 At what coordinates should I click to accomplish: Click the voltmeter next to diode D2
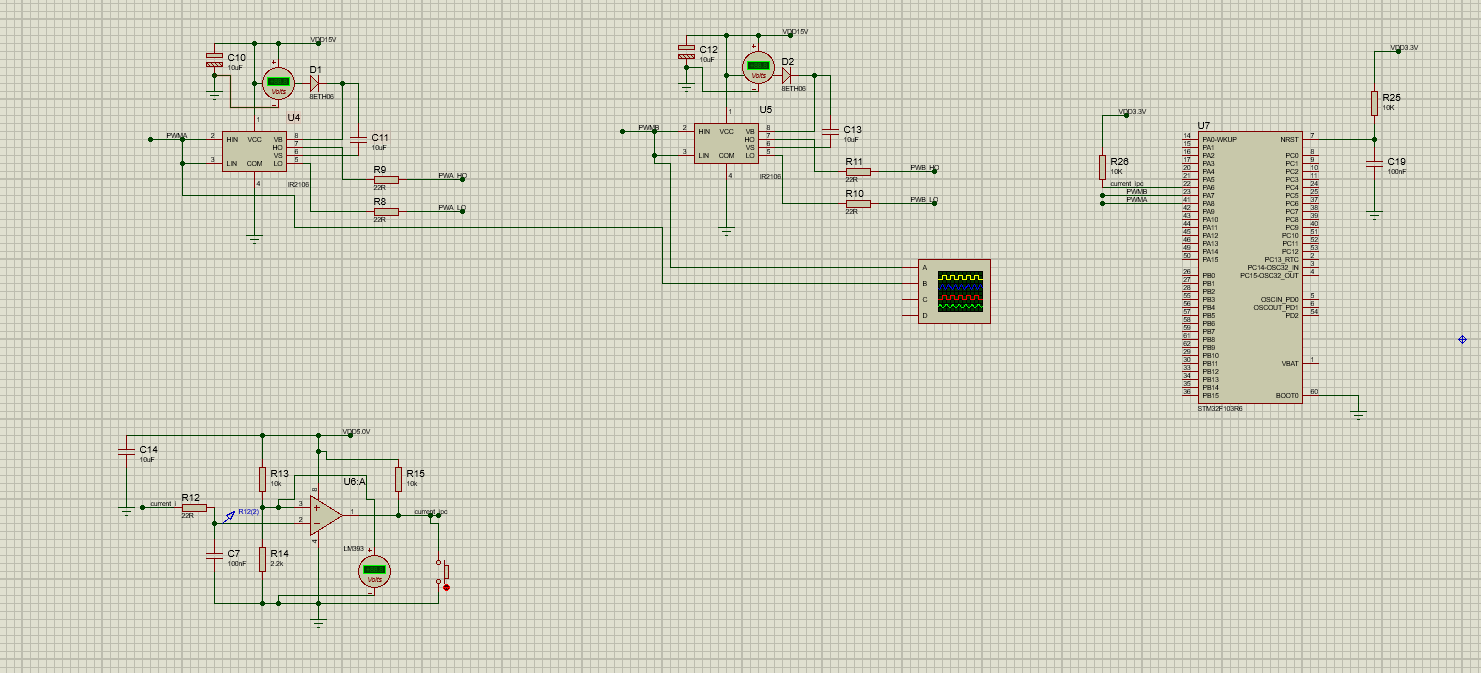tap(759, 68)
